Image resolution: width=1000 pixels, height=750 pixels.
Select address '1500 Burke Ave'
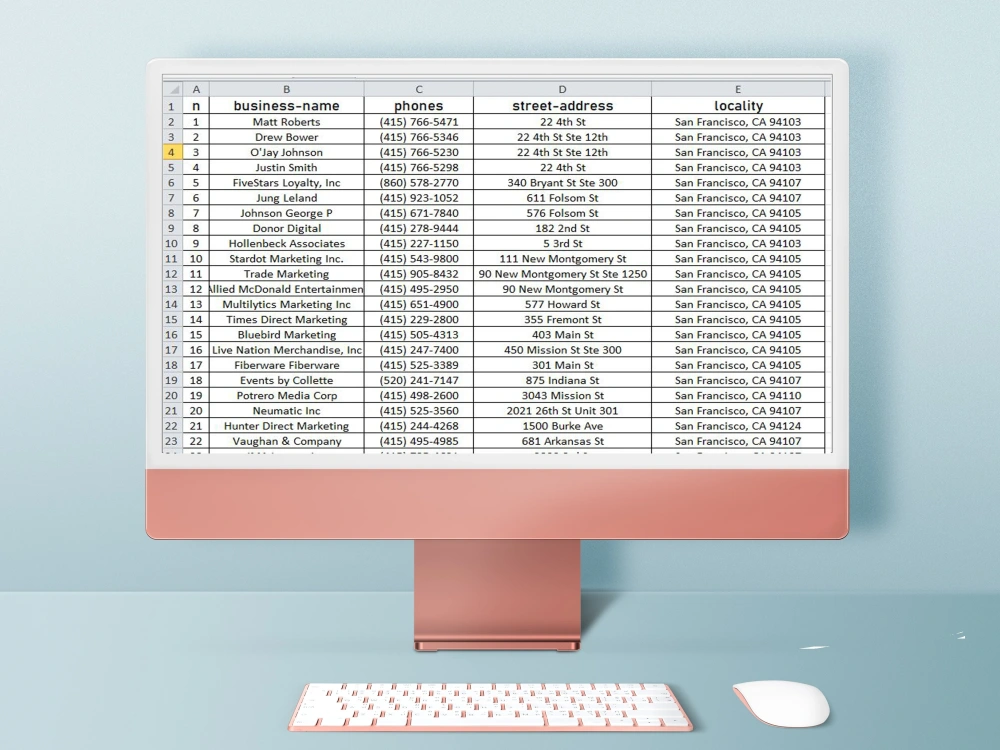click(562, 426)
